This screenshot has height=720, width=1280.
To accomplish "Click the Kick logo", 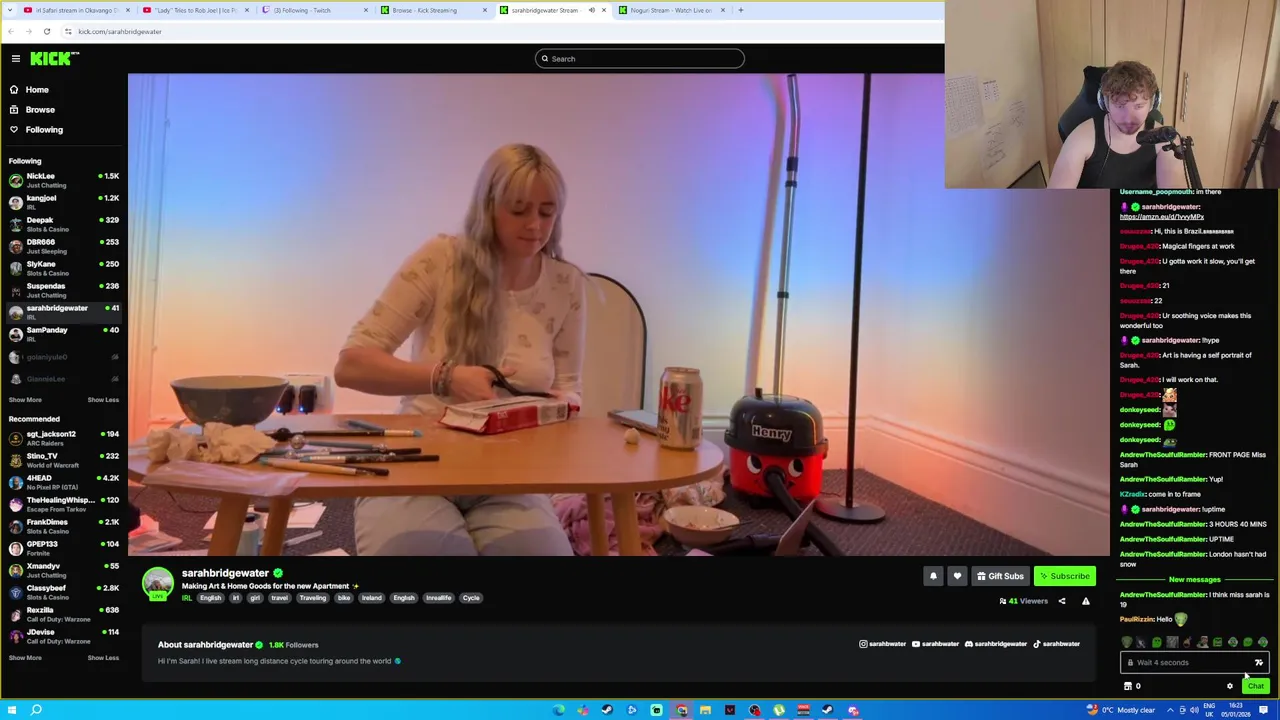I will click(54, 59).
